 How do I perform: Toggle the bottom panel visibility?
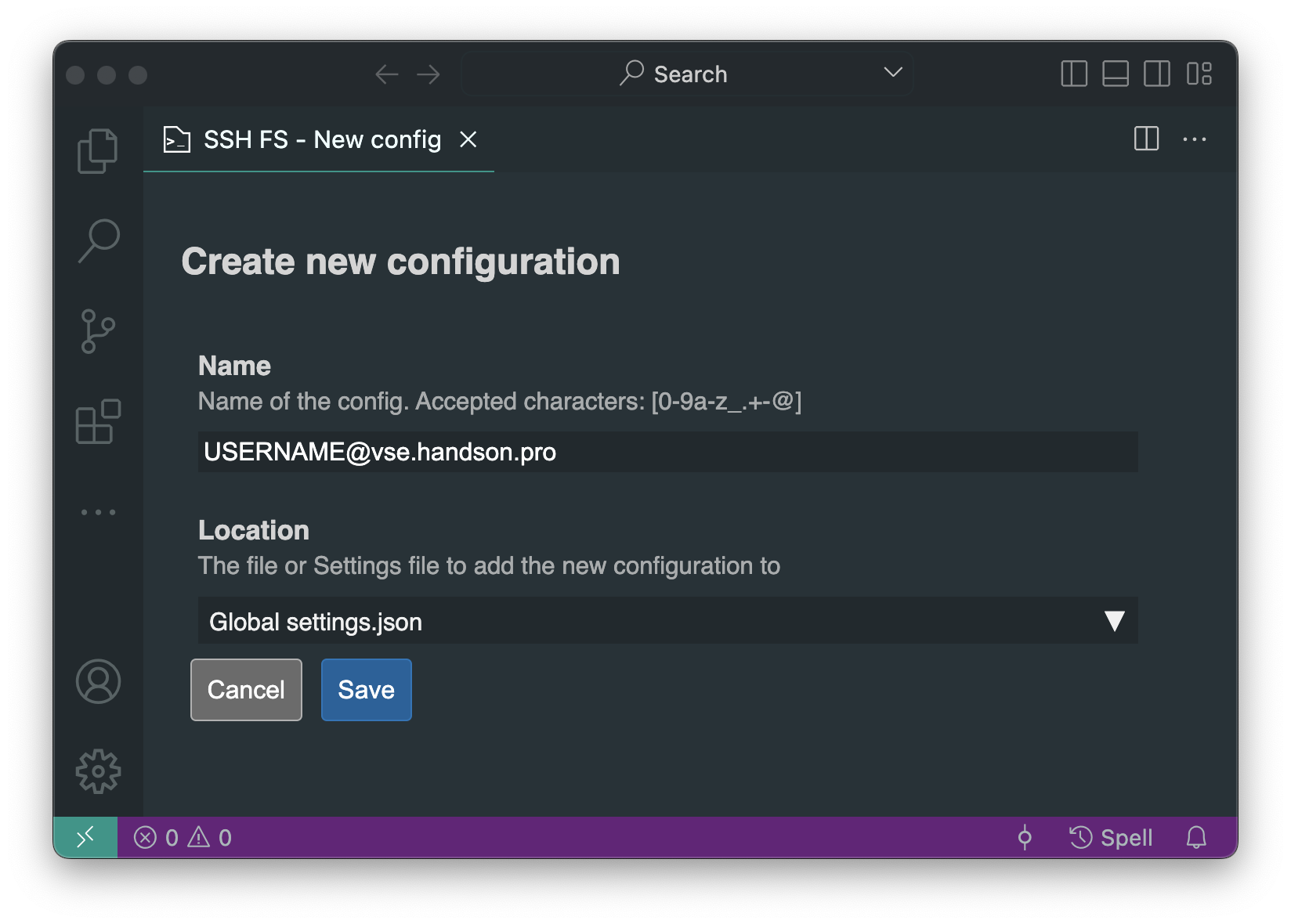tap(1115, 74)
